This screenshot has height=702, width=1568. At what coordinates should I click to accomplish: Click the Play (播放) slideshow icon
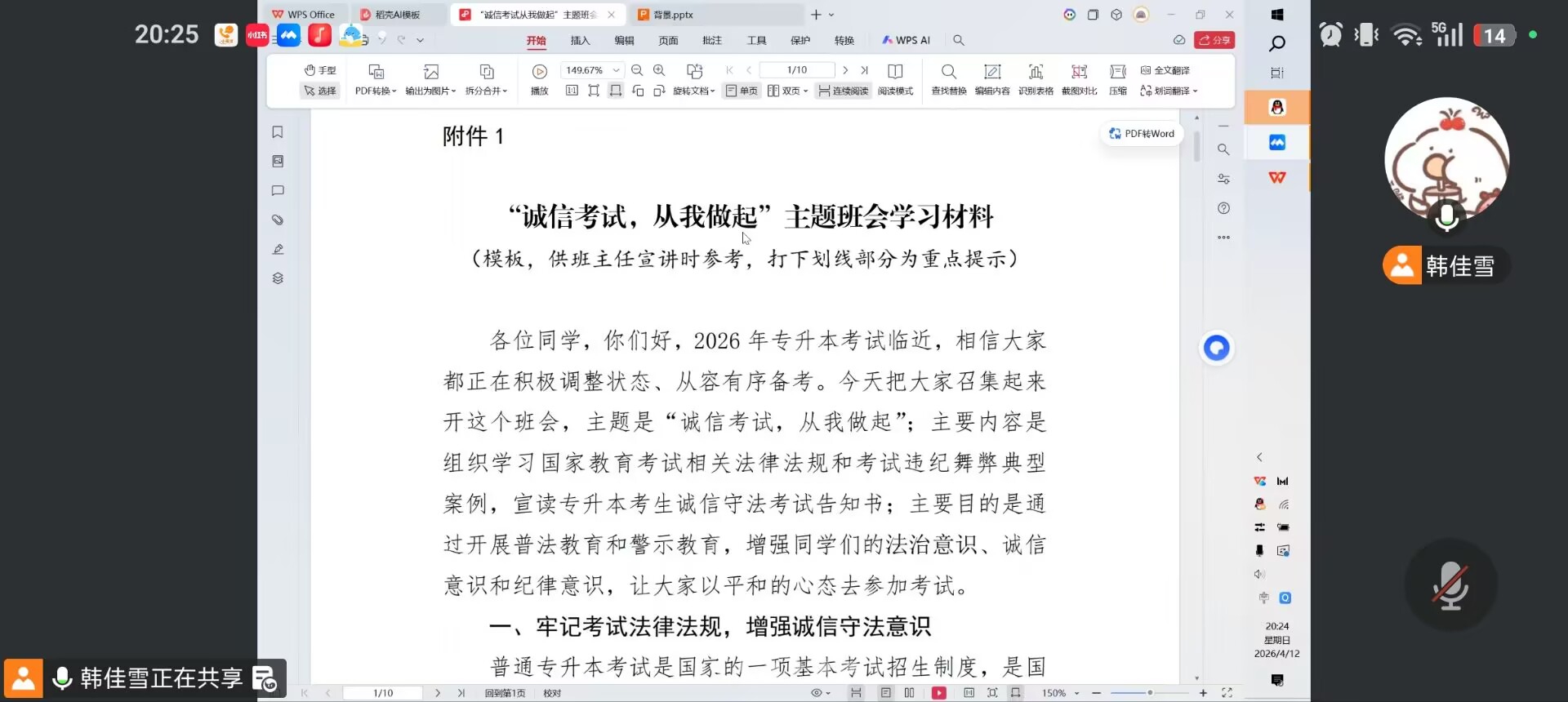(x=539, y=78)
